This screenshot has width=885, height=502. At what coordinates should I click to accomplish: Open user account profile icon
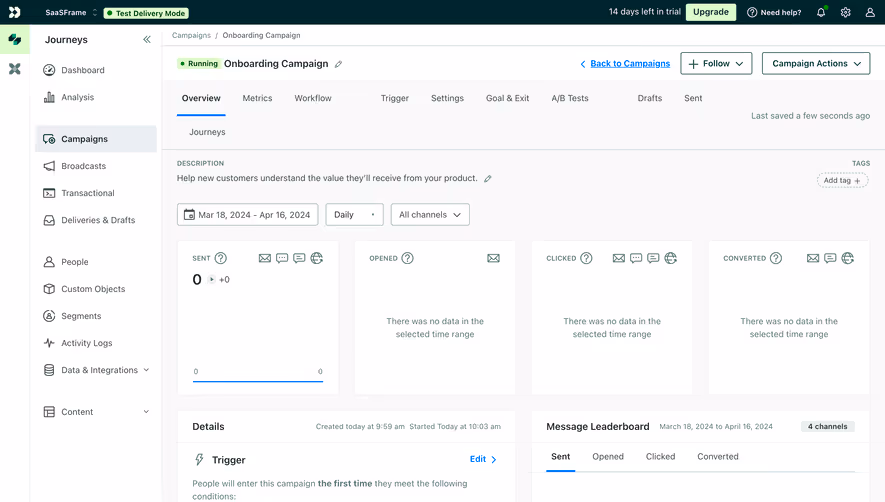pyautogui.click(x=870, y=12)
